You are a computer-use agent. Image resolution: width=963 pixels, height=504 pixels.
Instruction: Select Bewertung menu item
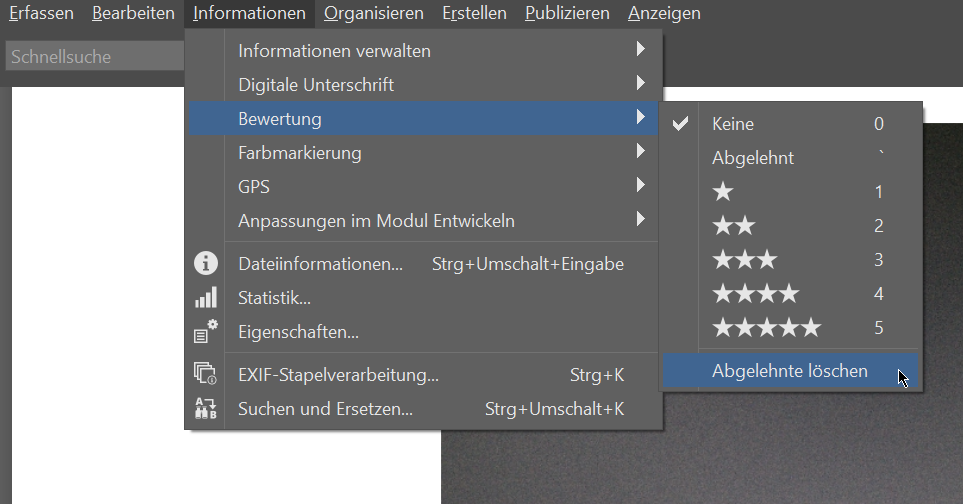coord(424,118)
